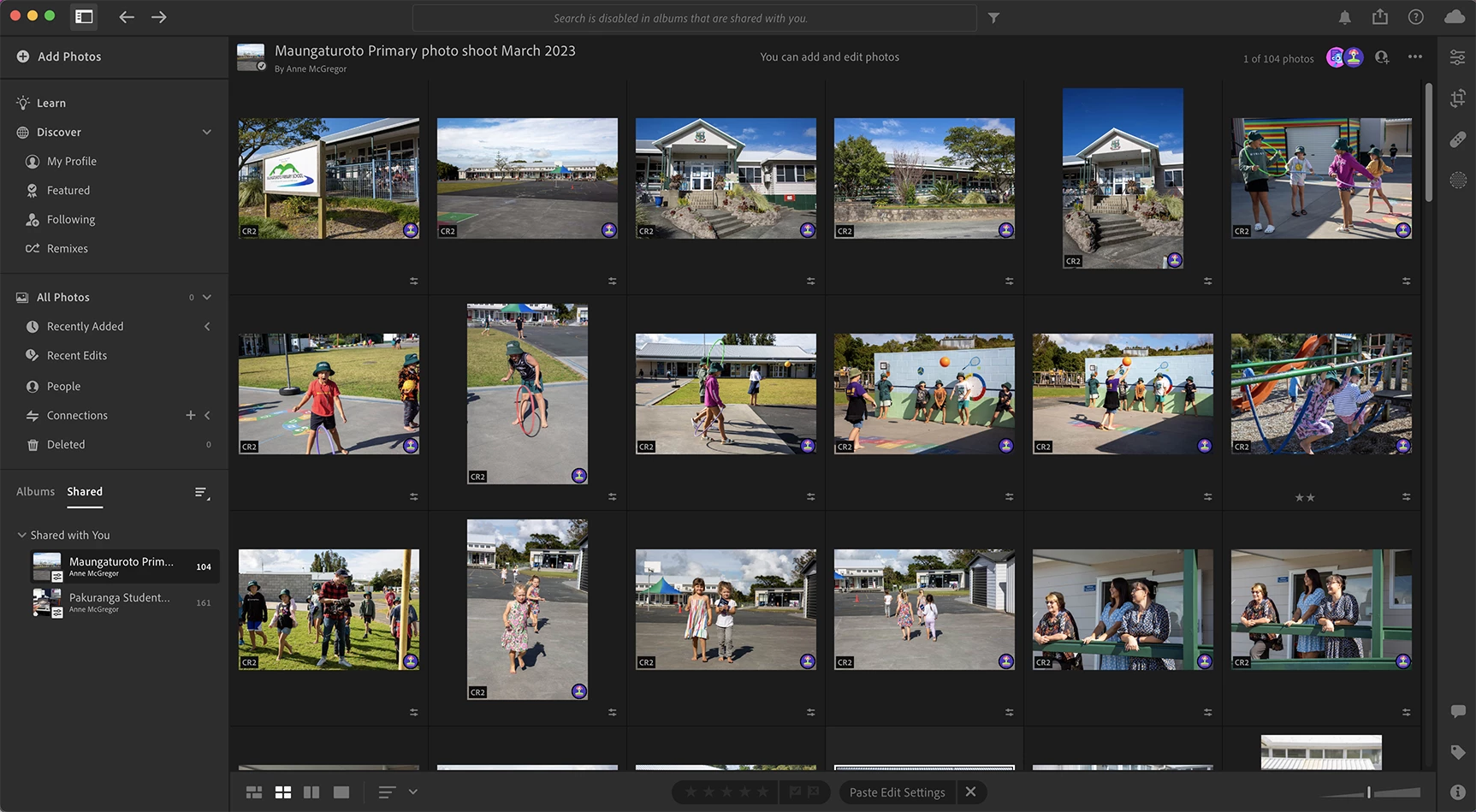Expand the Recently Added chevron
This screenshot has height=812, width=1476.
207,326
